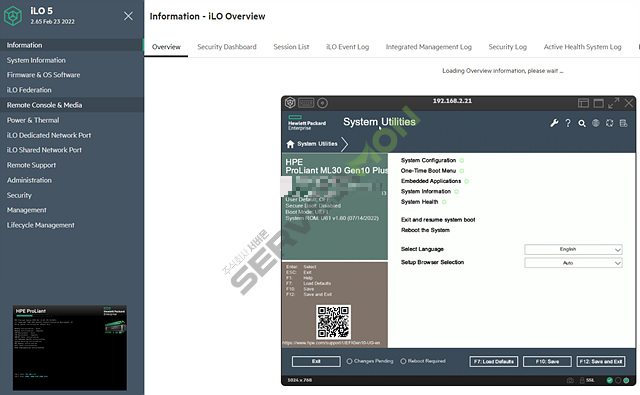Viewport: 640px width, 395px height.
Task: Open Remote Console & Media section
Action: point(71,105)
